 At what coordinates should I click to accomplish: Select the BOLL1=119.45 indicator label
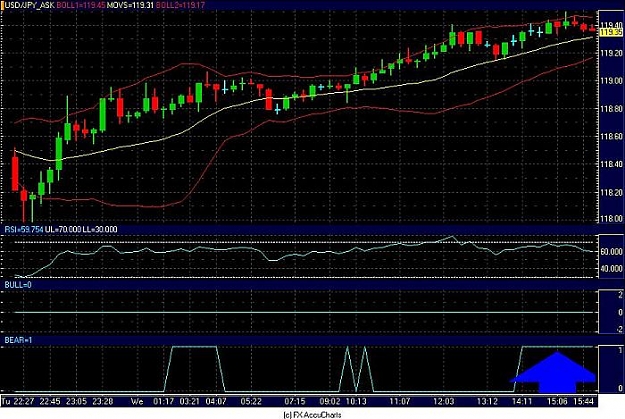81,5
